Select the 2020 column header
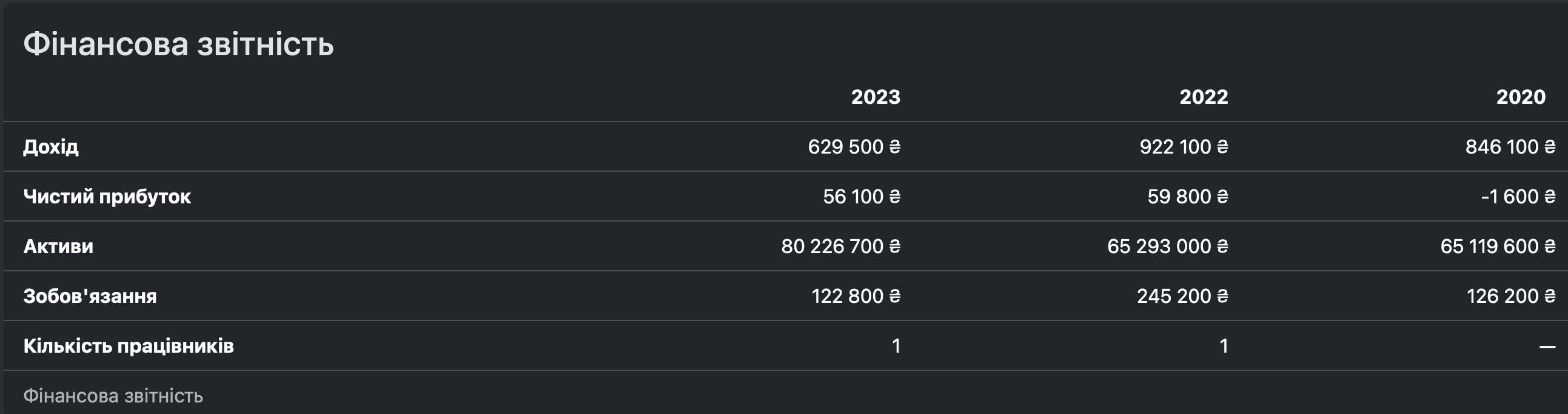 [1521, 97]
